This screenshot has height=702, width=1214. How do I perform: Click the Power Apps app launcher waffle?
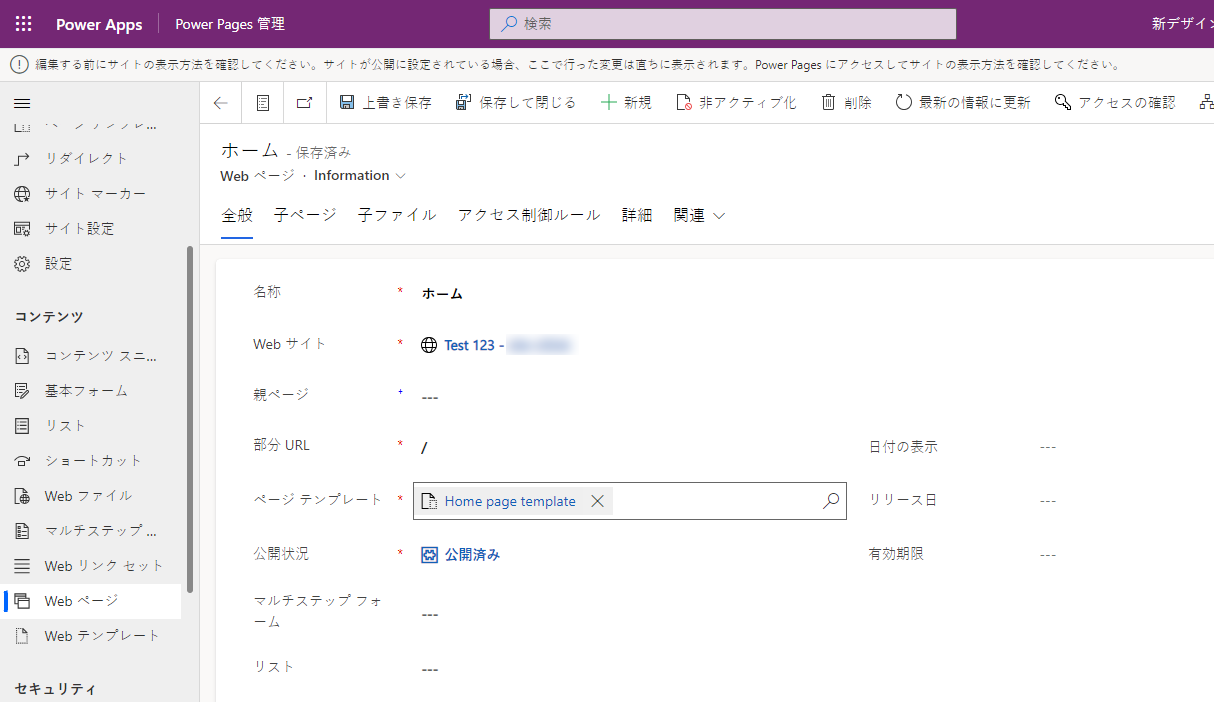tap(22, 23)
